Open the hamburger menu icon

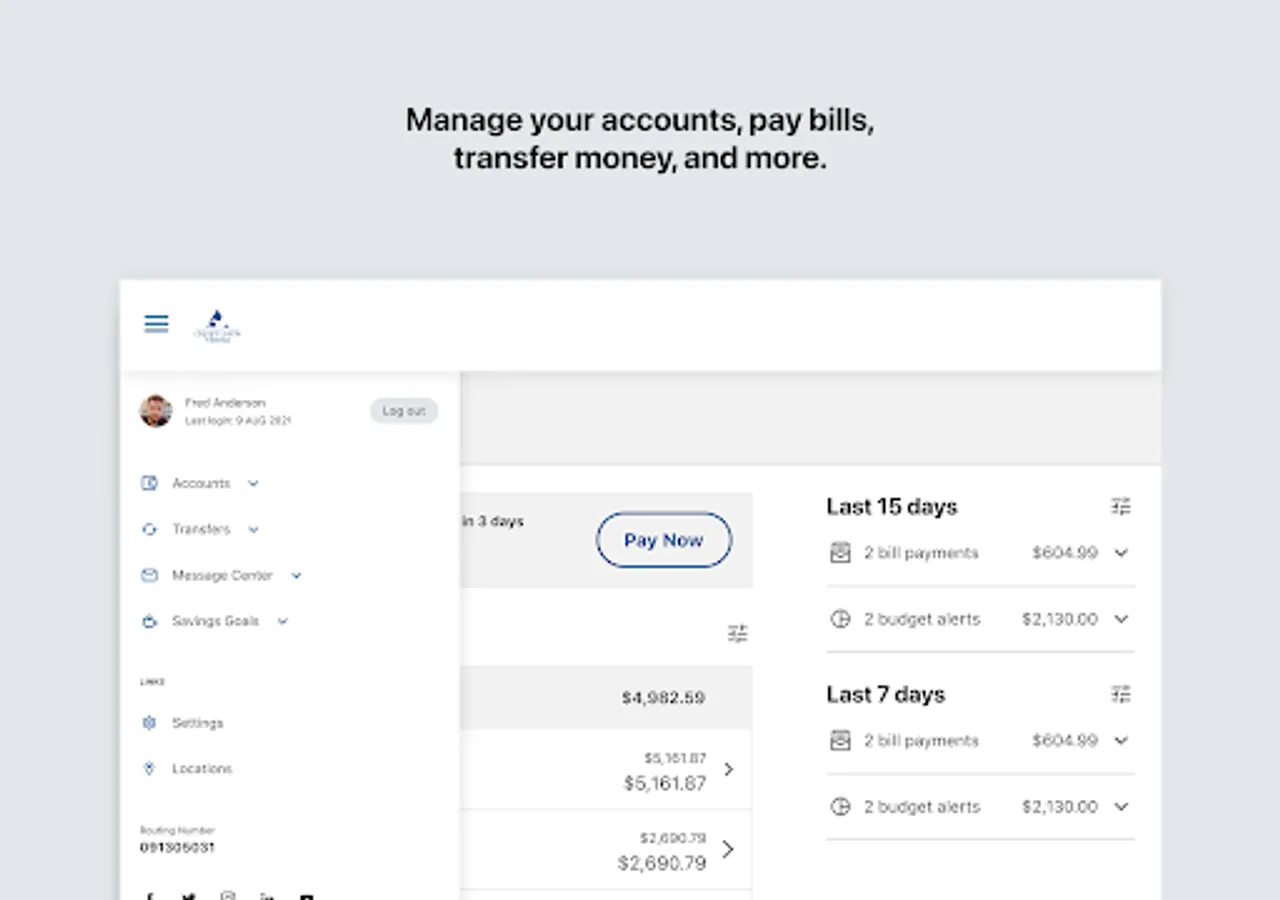(156, 323)
